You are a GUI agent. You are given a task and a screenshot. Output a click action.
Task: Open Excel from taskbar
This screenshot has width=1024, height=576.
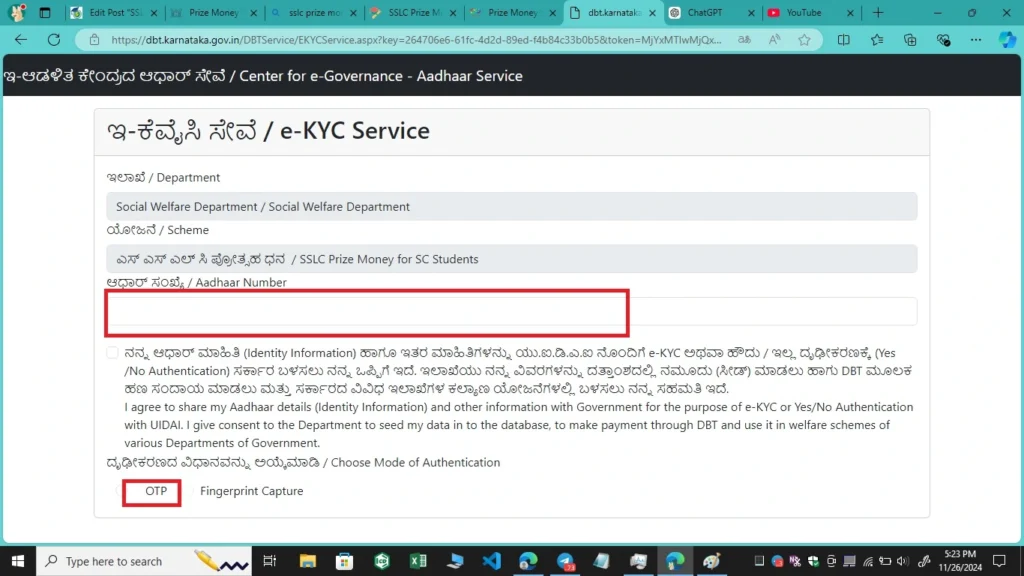[x=418, y=561]
